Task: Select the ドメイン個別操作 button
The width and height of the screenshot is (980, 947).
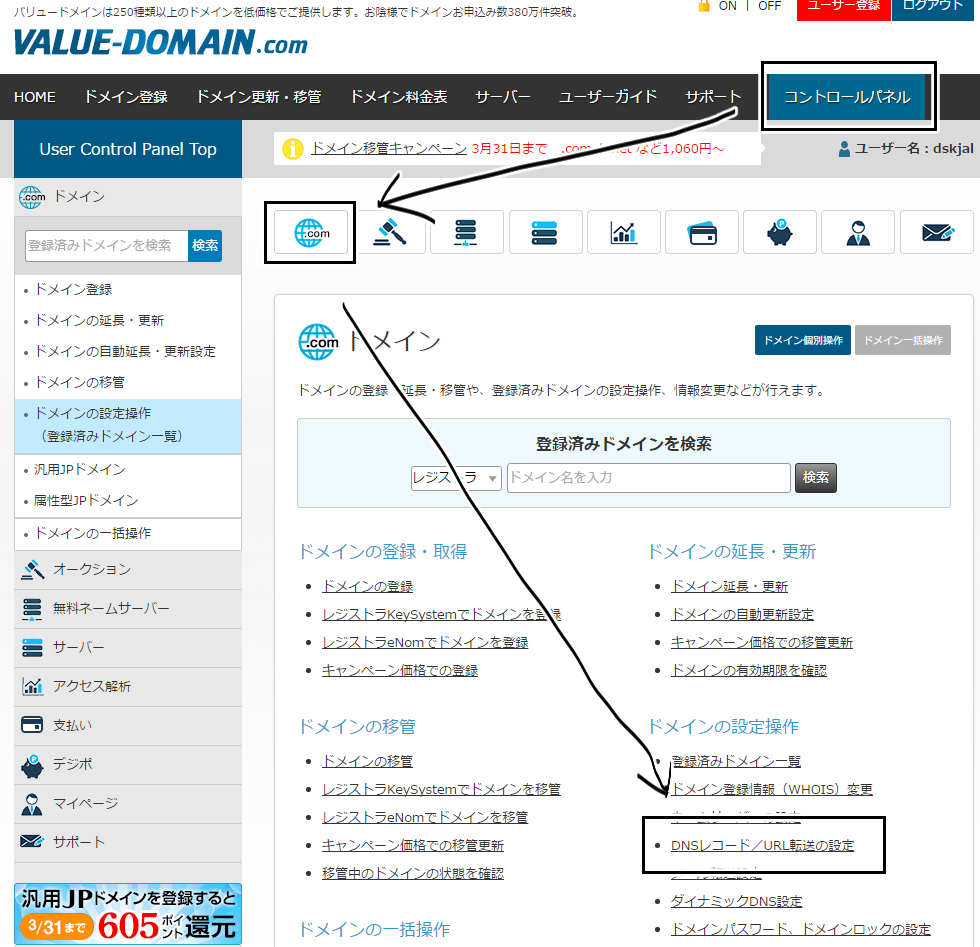Action: click(x=802, y=340)
